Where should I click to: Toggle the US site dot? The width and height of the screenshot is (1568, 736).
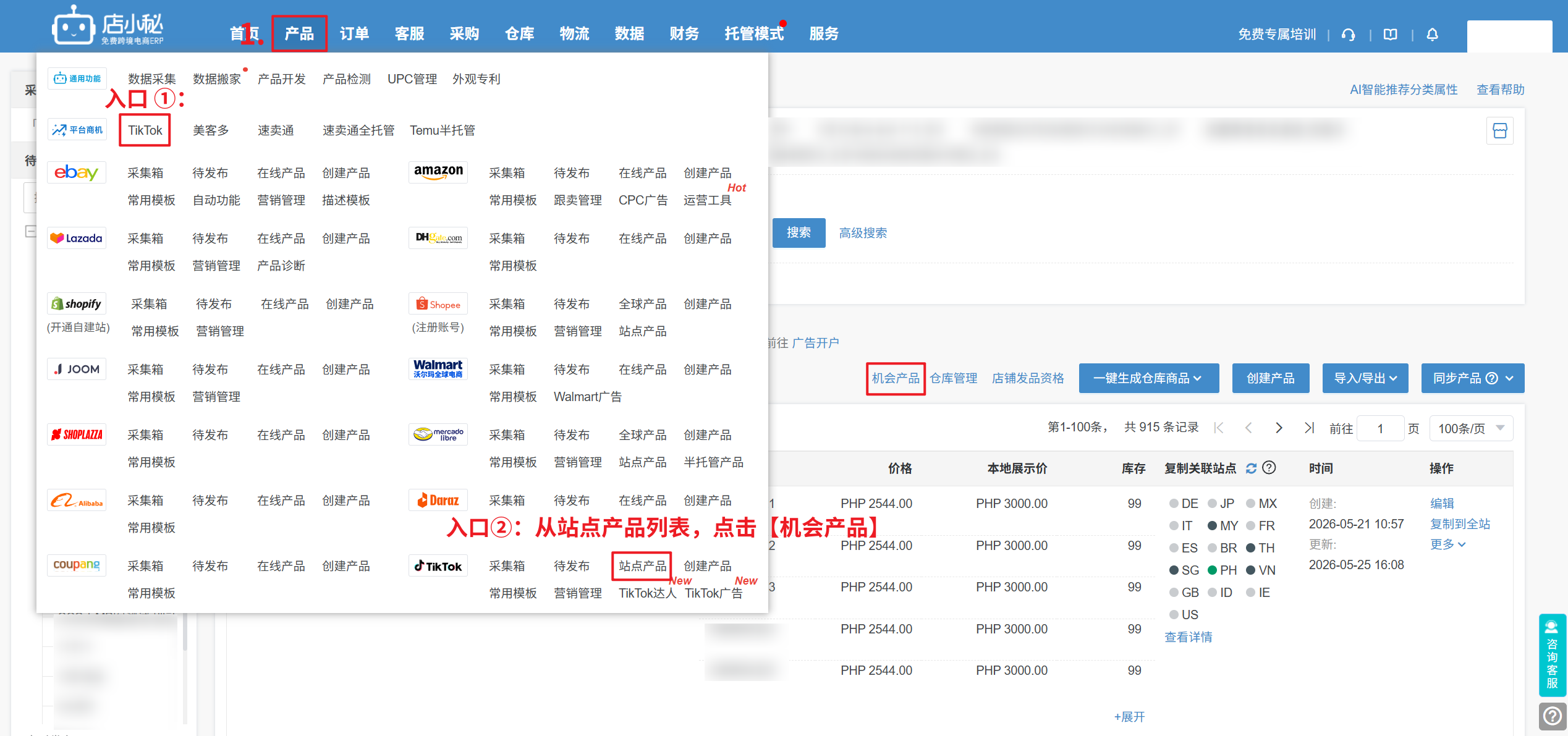[1174, 615]
